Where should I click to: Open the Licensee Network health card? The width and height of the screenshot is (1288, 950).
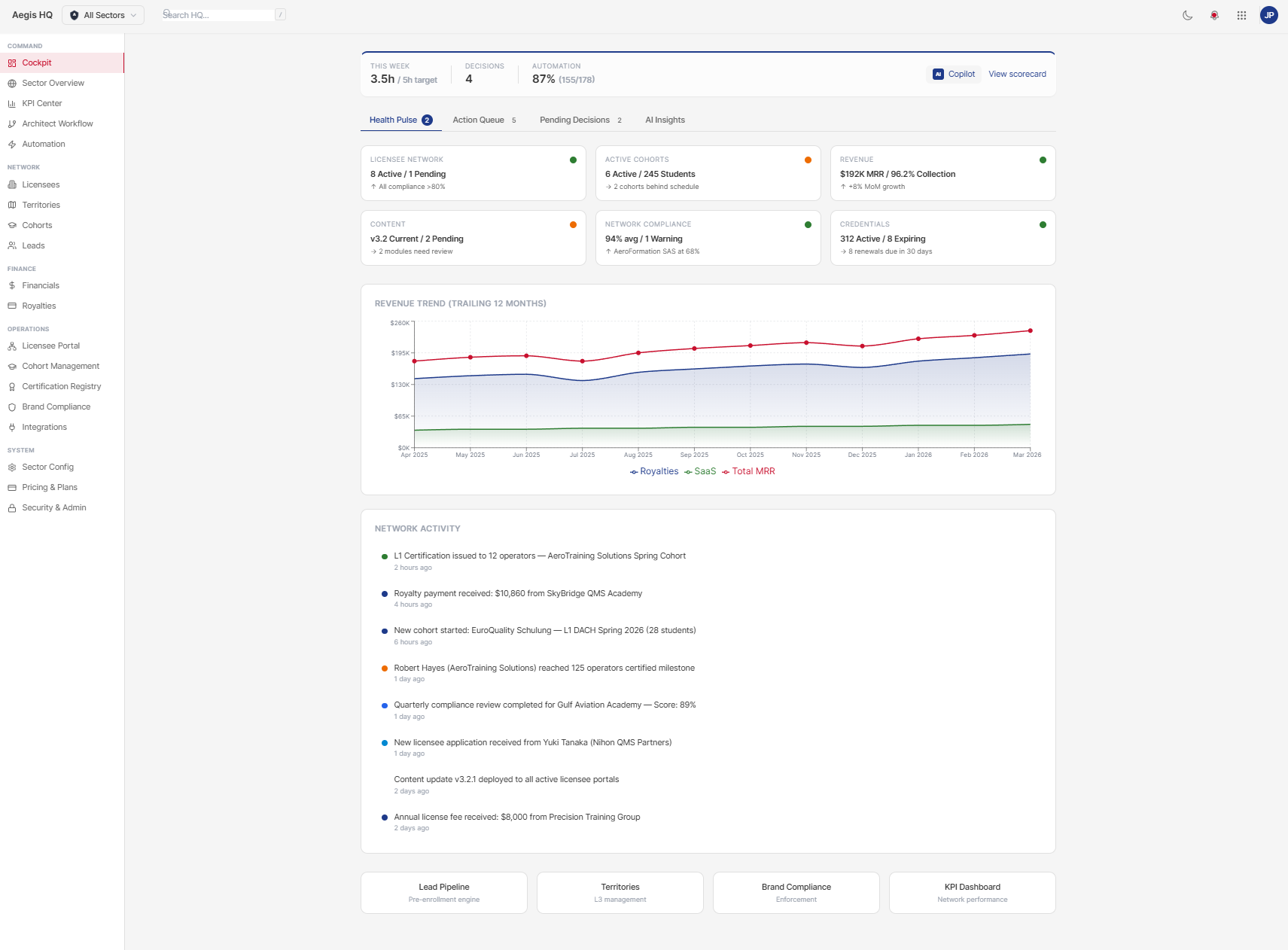473,173
